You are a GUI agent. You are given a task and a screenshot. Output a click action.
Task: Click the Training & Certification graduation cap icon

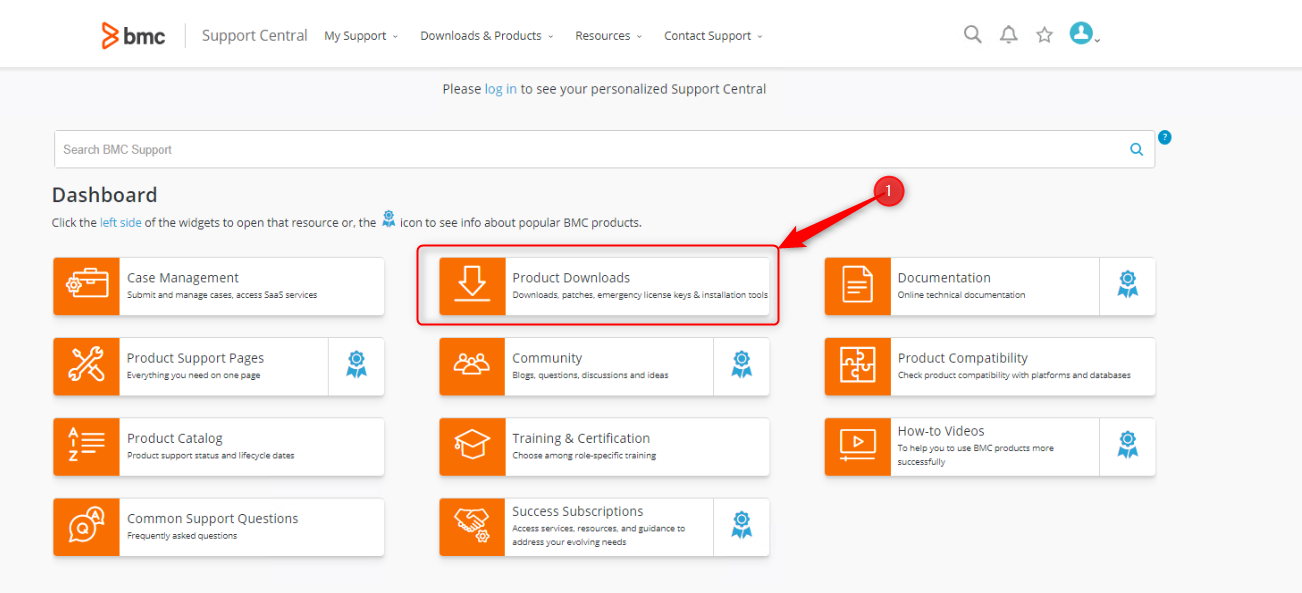[472, 447]
